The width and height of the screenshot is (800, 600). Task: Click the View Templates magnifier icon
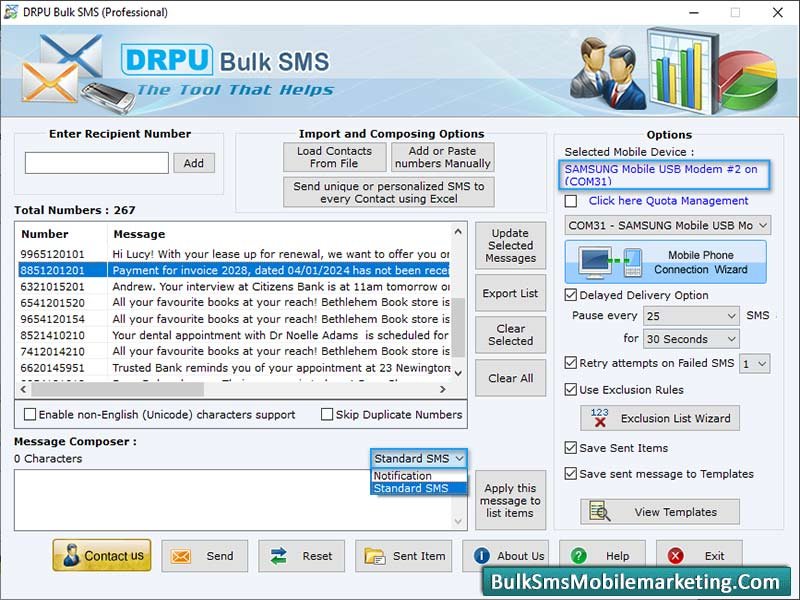point(599,511)
